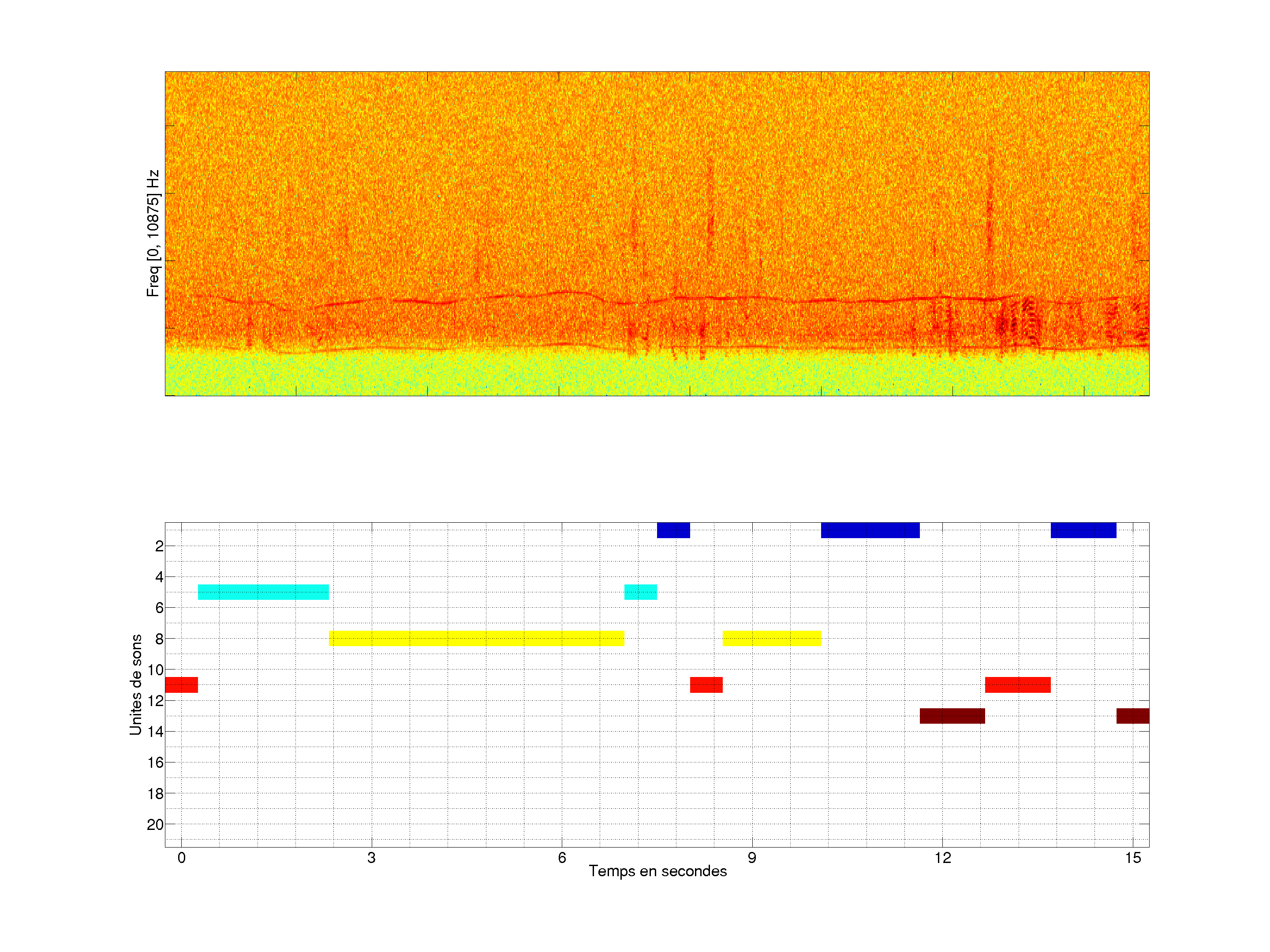Click the x-axis tick label 9
Screen dimensions: 1270x952
point(751,858)
